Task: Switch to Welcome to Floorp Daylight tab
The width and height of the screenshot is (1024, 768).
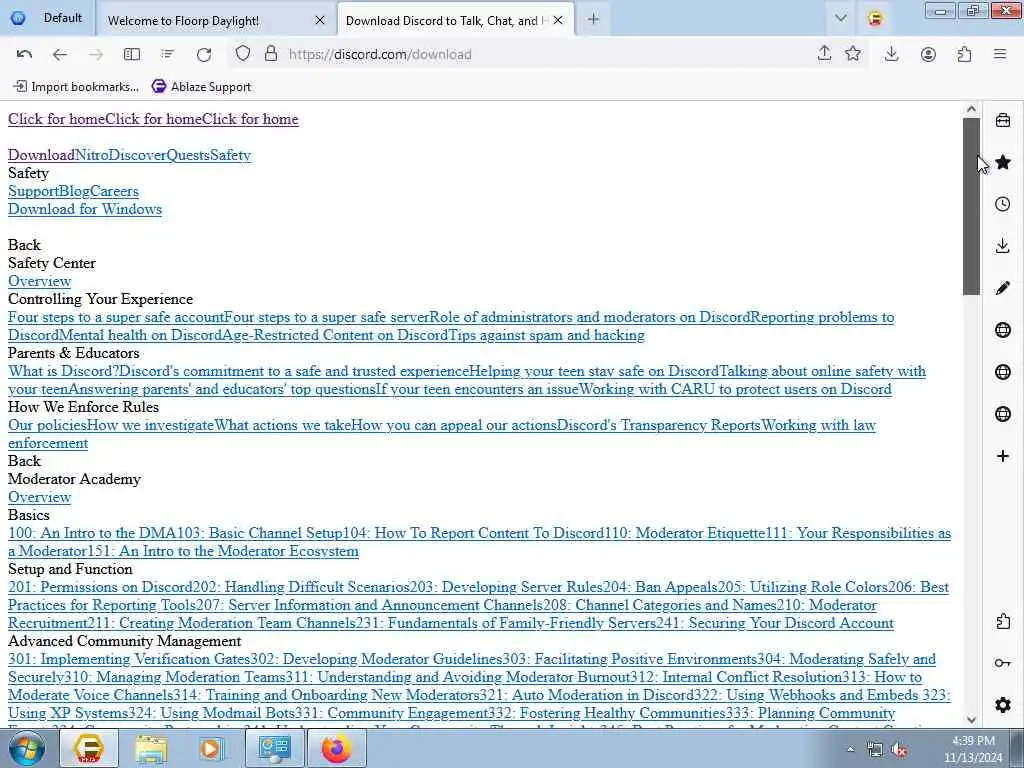Action: (x=212, y=20)
